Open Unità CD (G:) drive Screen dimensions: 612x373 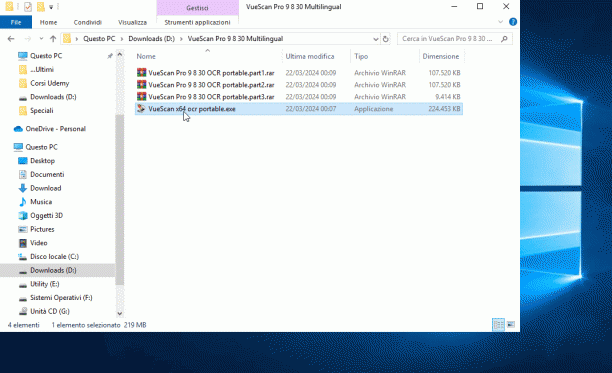(x=50, y=311)
